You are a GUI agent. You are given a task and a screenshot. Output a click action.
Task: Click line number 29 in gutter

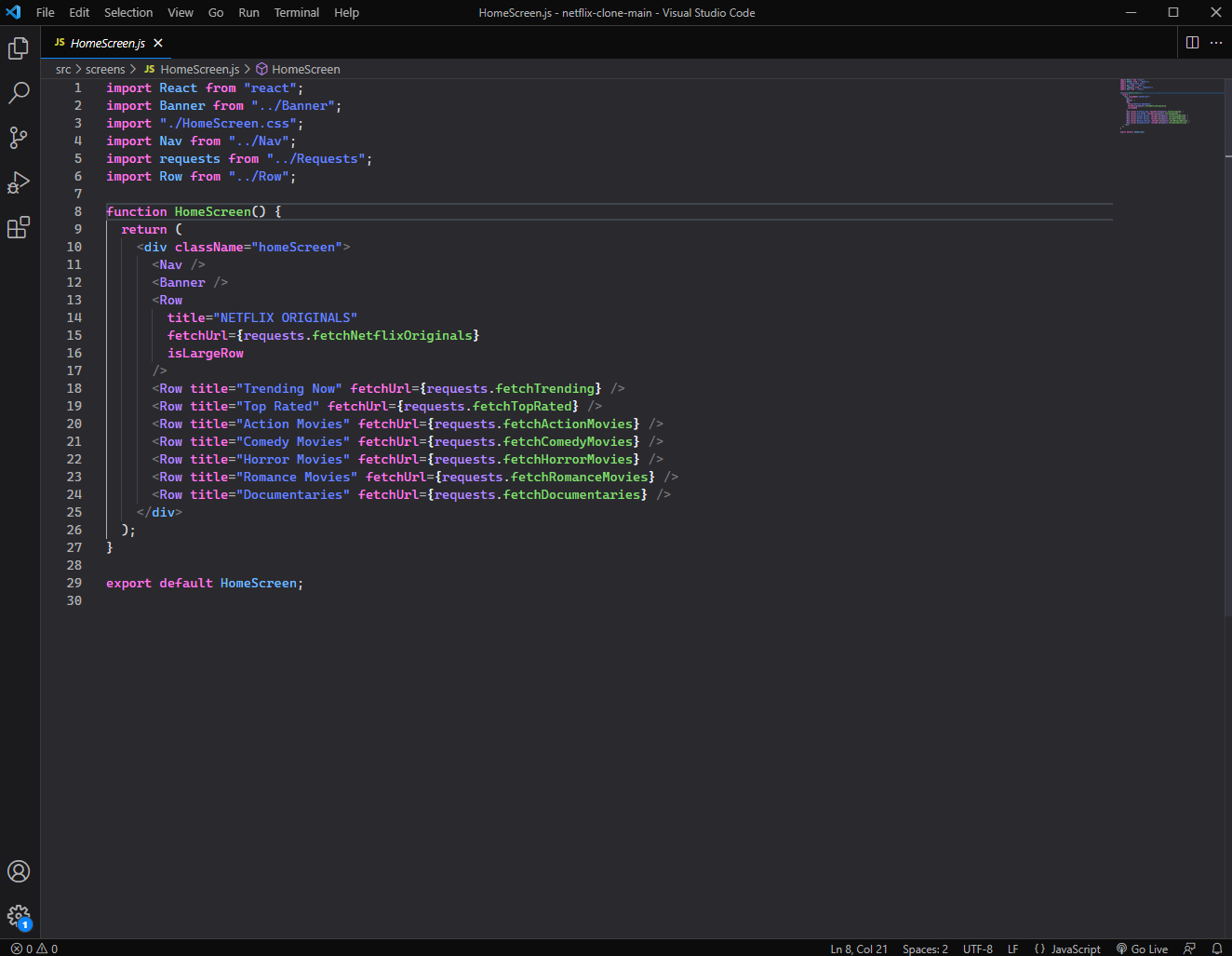pos(74,583)
